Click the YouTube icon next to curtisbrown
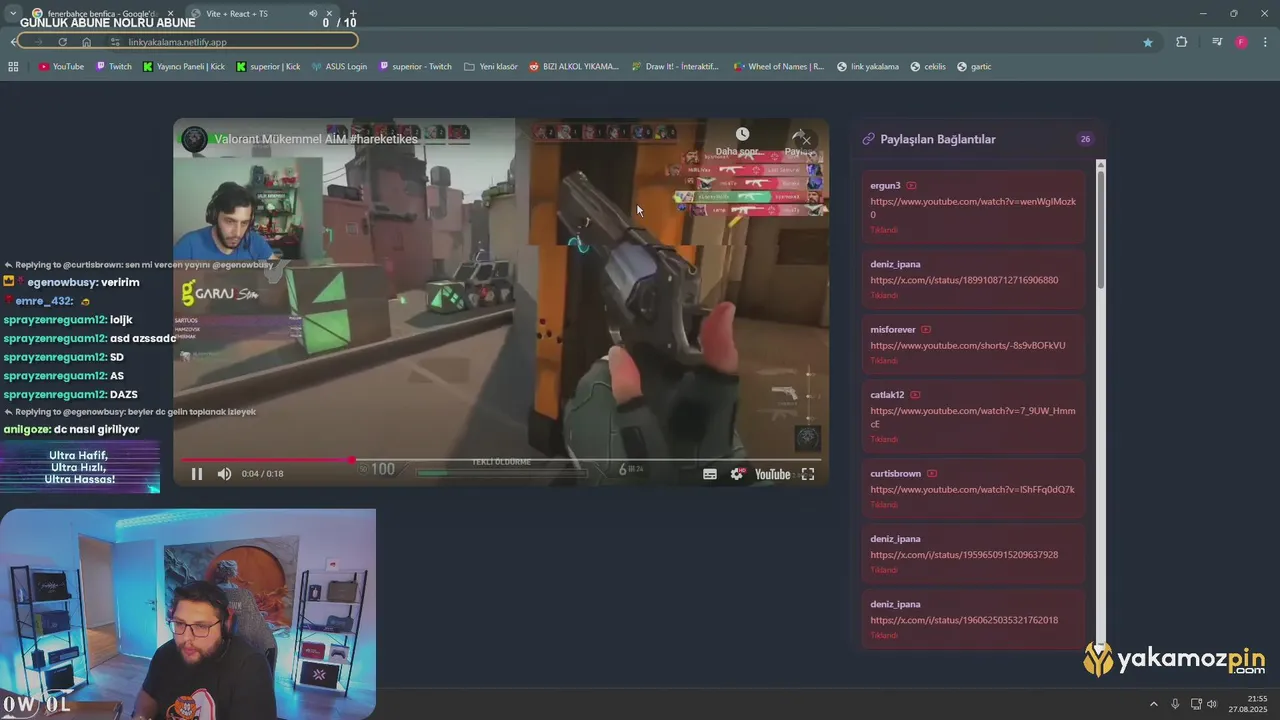1280x720 pixels. pyautogui.click(x=932, y=474)
